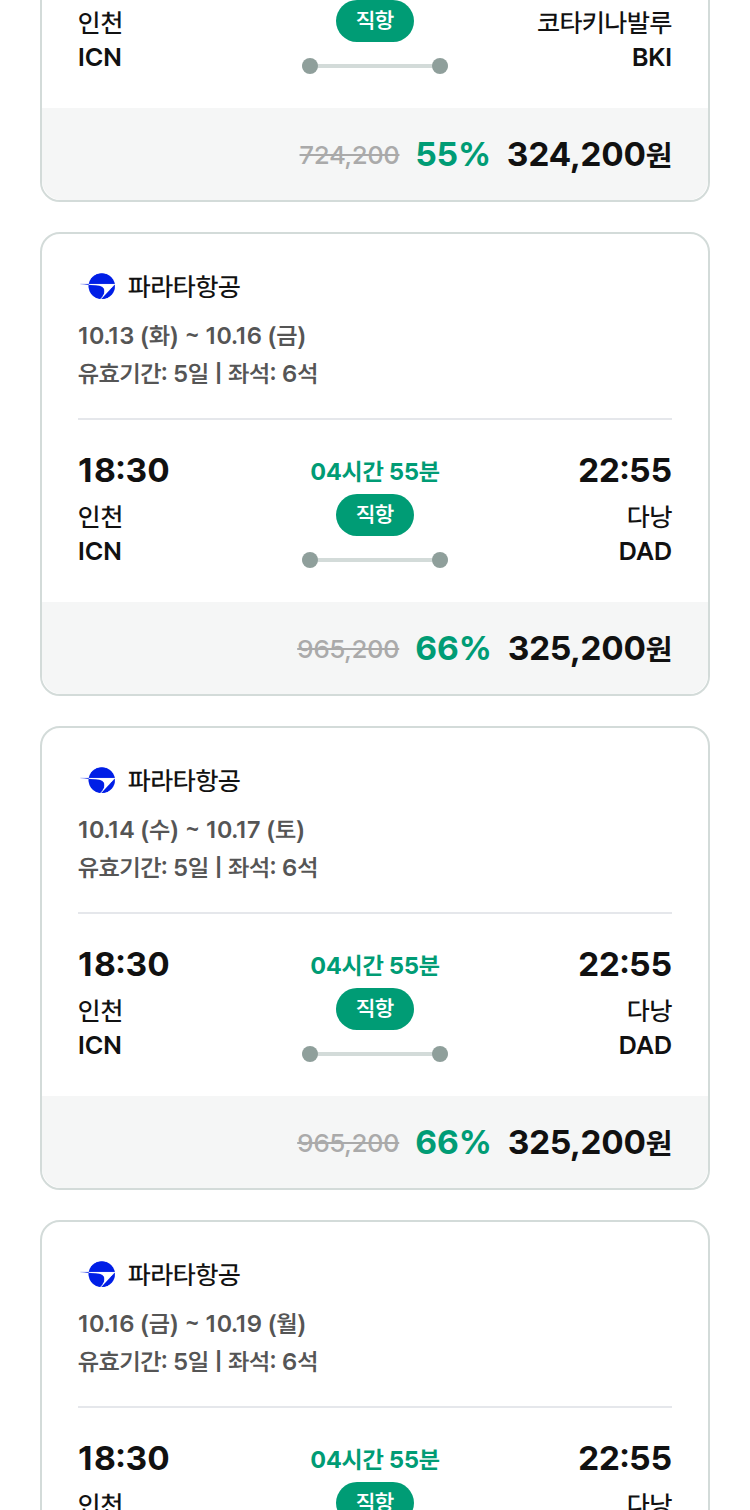The image size is (750, 1510).
Task: Click 파라타항공 airline name on 10.13 card
Action: coord(184,287)
